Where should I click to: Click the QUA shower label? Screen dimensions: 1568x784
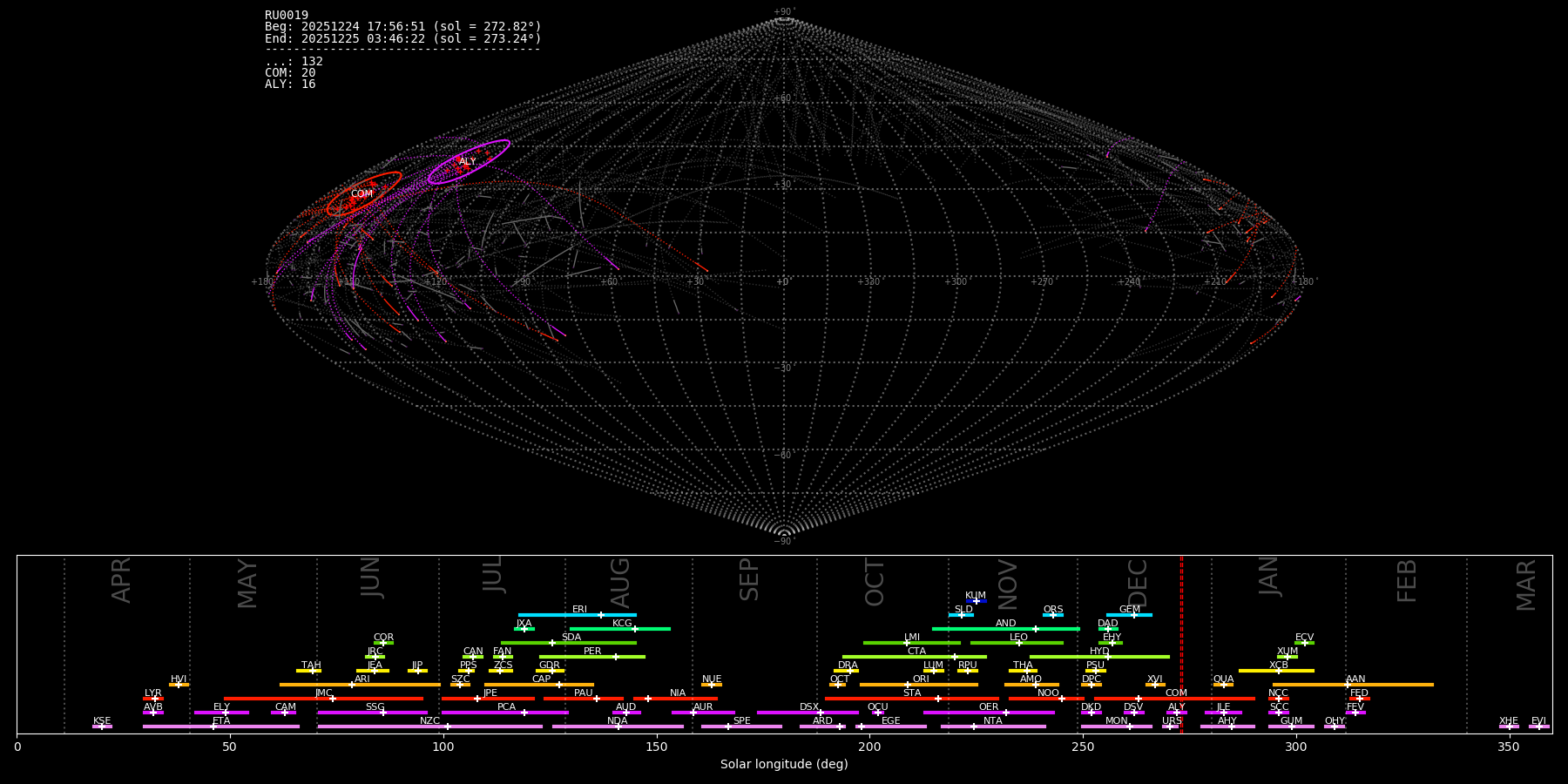click(1224, 679)
